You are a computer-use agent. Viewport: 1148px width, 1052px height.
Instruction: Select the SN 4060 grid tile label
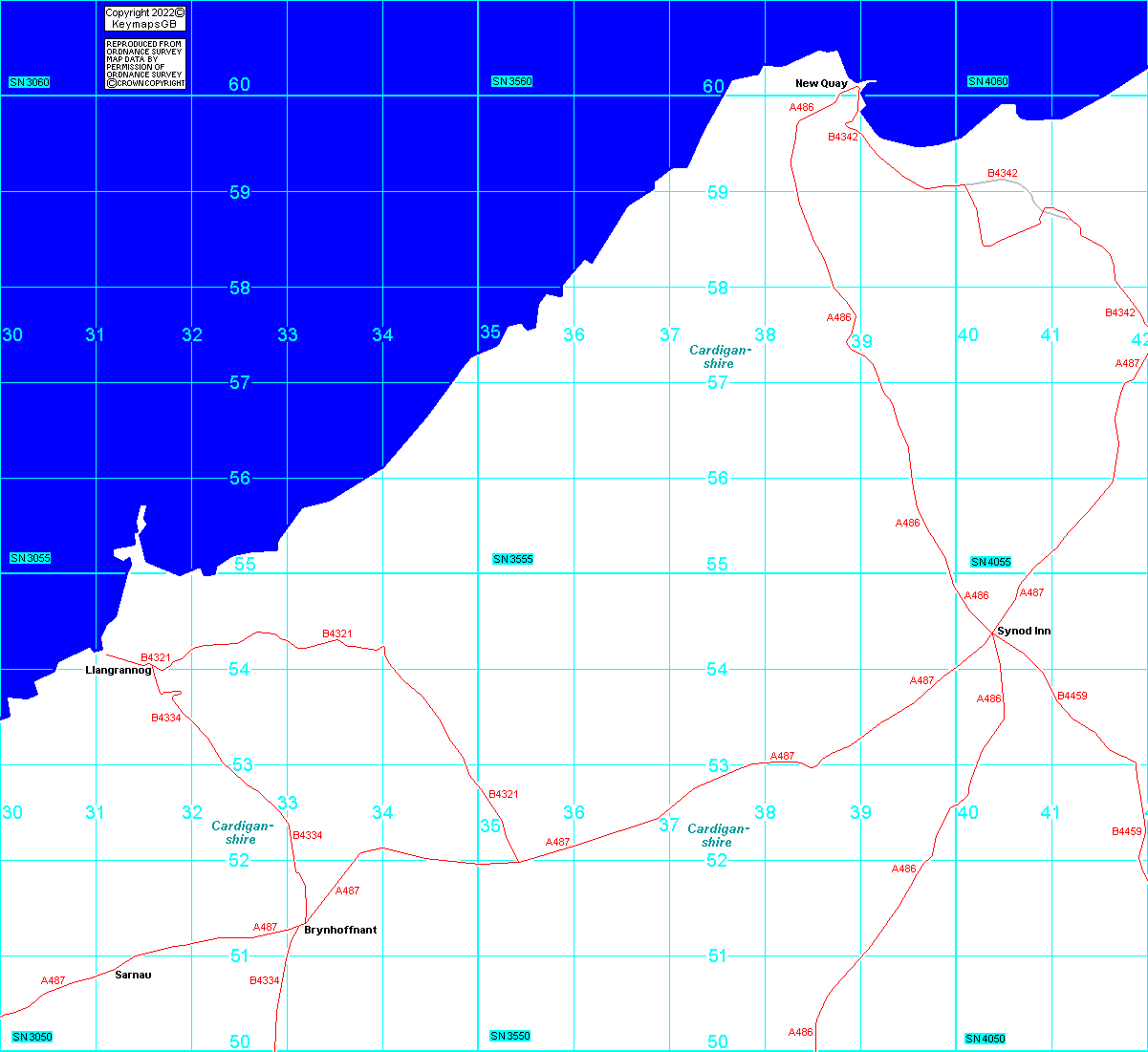tap(987, 82)
